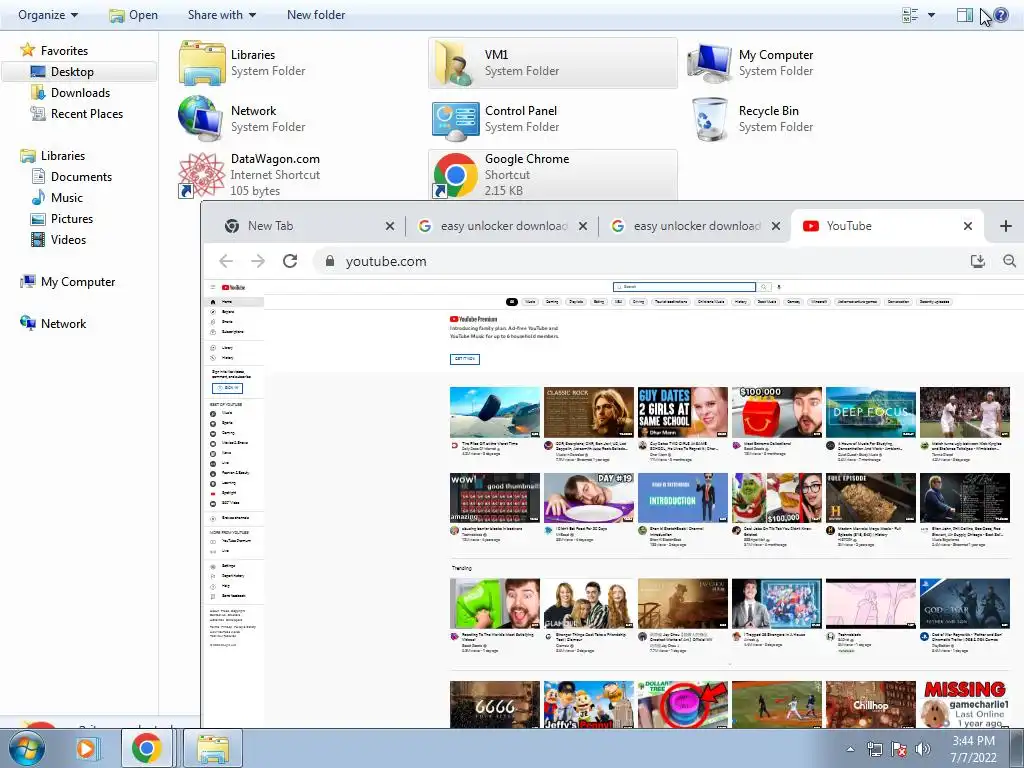
Task: Open the Organize dropdown menu
Action: pyautogui.click(x=48, y=14)
